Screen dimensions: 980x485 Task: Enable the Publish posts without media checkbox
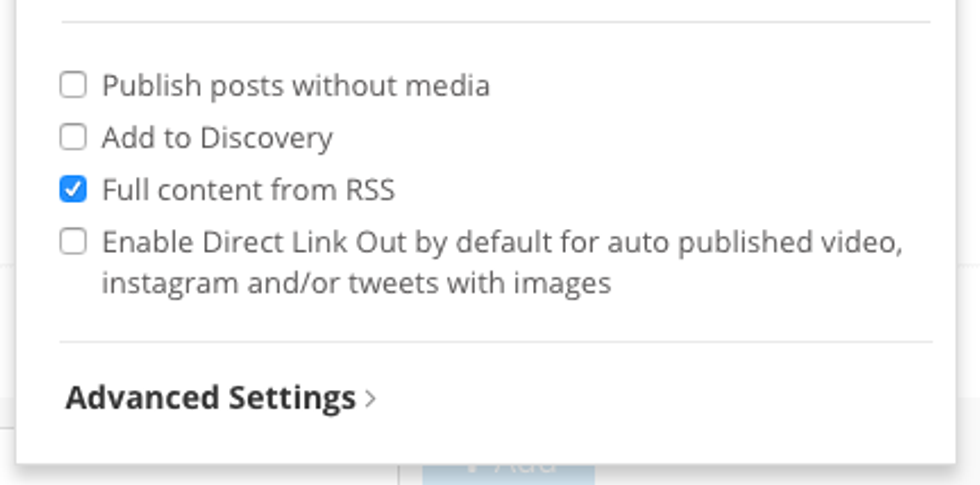click(73, 85)
